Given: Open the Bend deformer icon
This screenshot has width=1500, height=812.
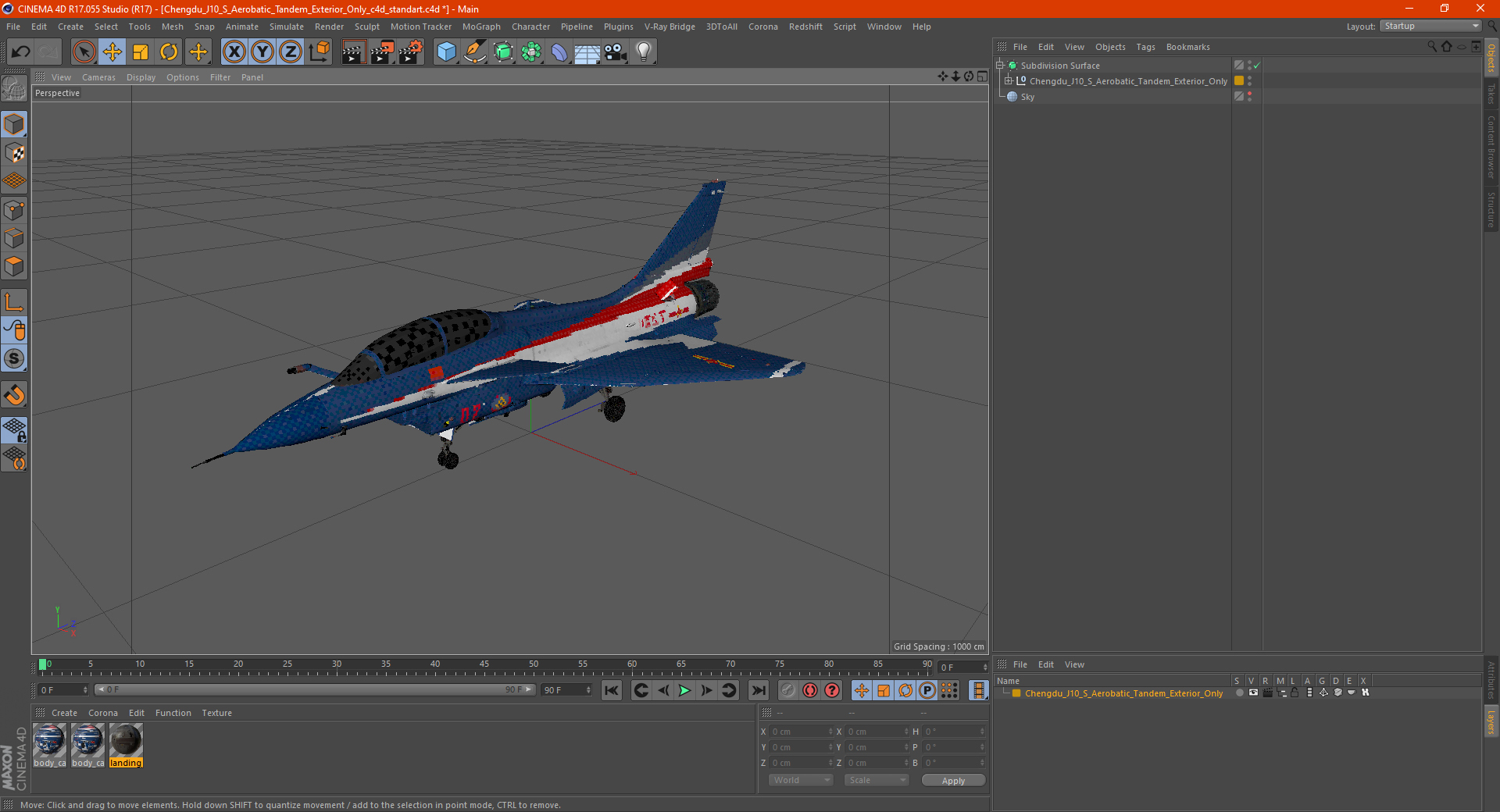Looking at the screenshot, I should click(x=559, y=52).
